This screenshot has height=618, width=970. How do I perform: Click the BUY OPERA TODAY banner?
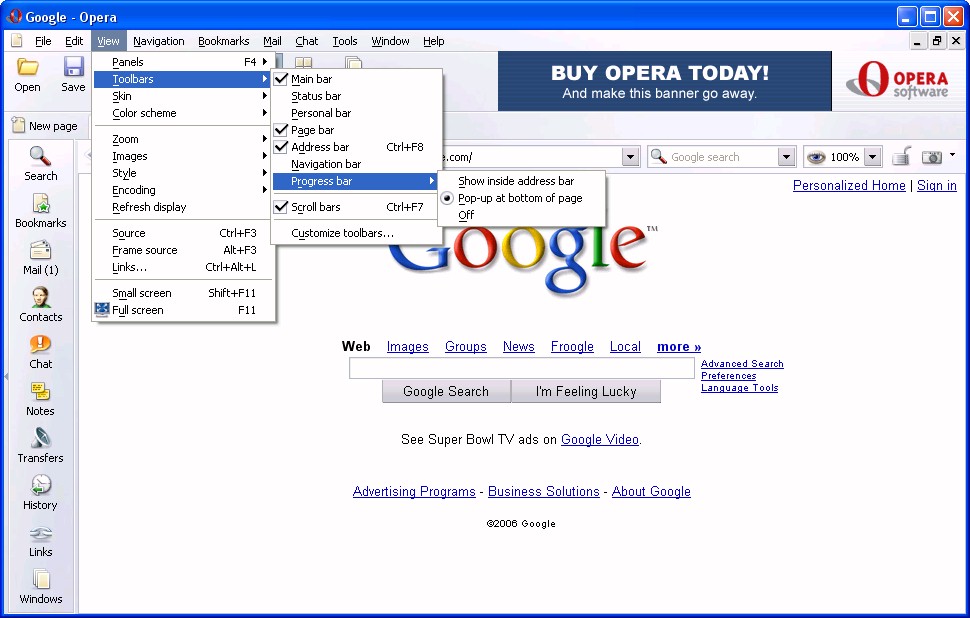point(664,81)
